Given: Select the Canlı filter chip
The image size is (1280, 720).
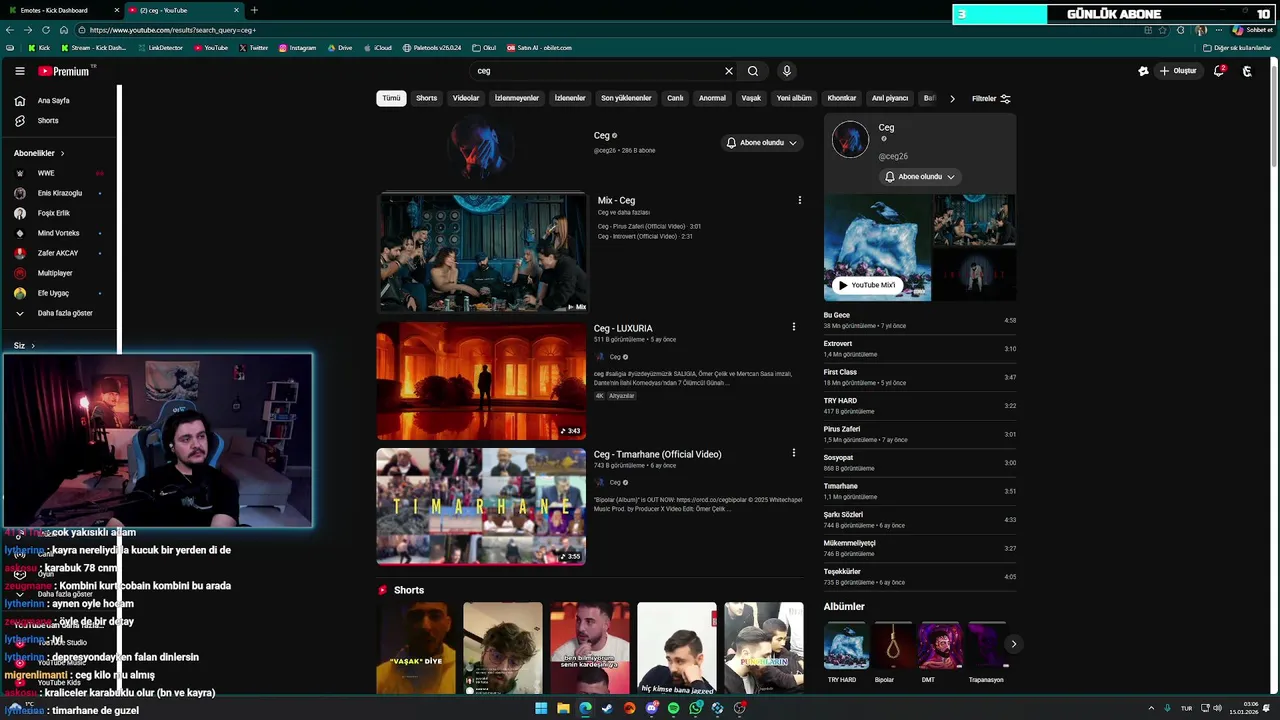Looking at the screenshot, I should [x=675, y=98].
